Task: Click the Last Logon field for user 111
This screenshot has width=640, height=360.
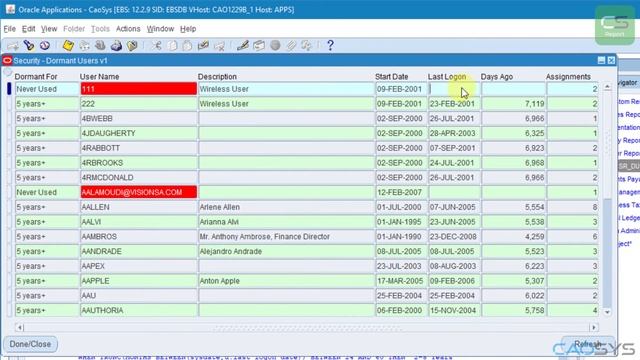Action: [x=454, y=89]
